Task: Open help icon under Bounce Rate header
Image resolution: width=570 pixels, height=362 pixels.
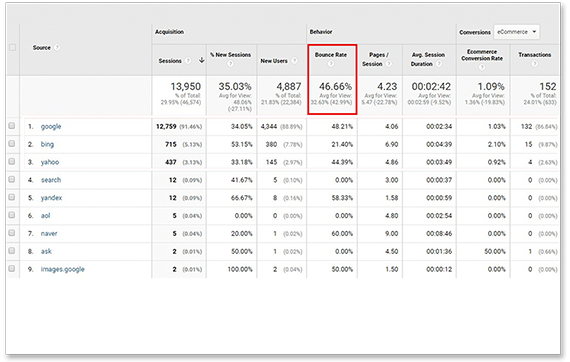Action: click(x=331, y=64)
